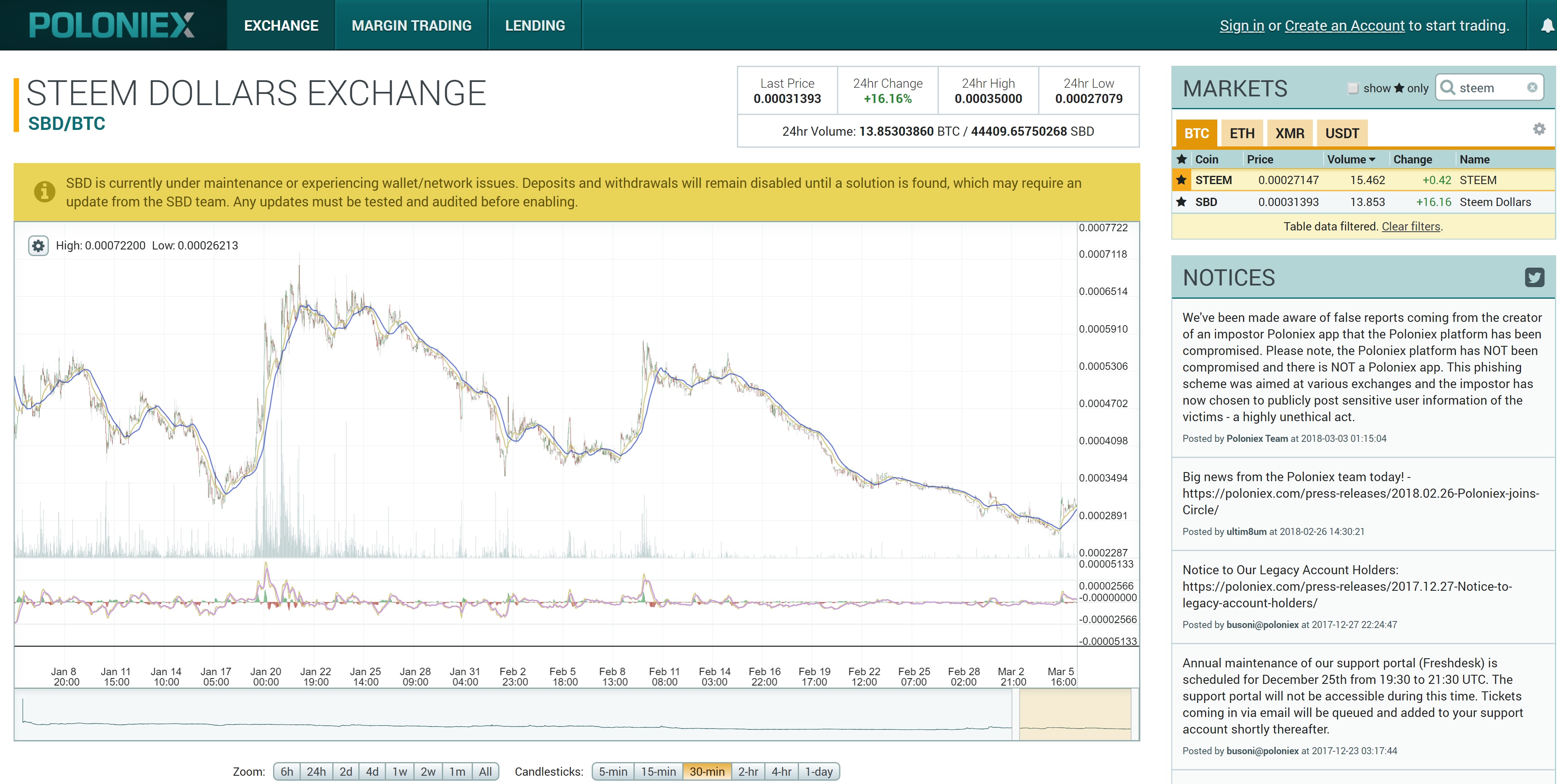Set chart zoom to 1m
This screenshot has height=784, width=1557.
457,771
